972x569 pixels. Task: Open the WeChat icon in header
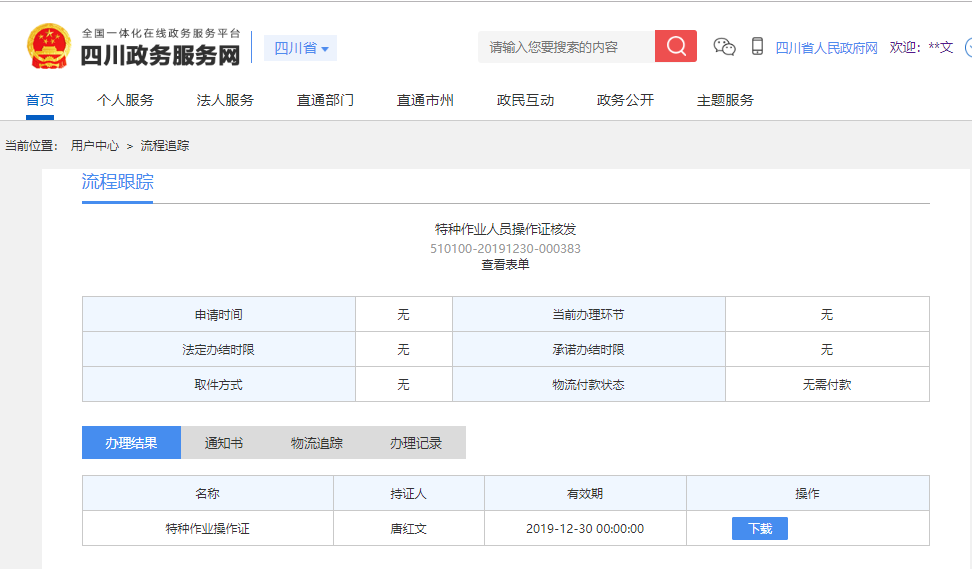(x=724, y=47)
